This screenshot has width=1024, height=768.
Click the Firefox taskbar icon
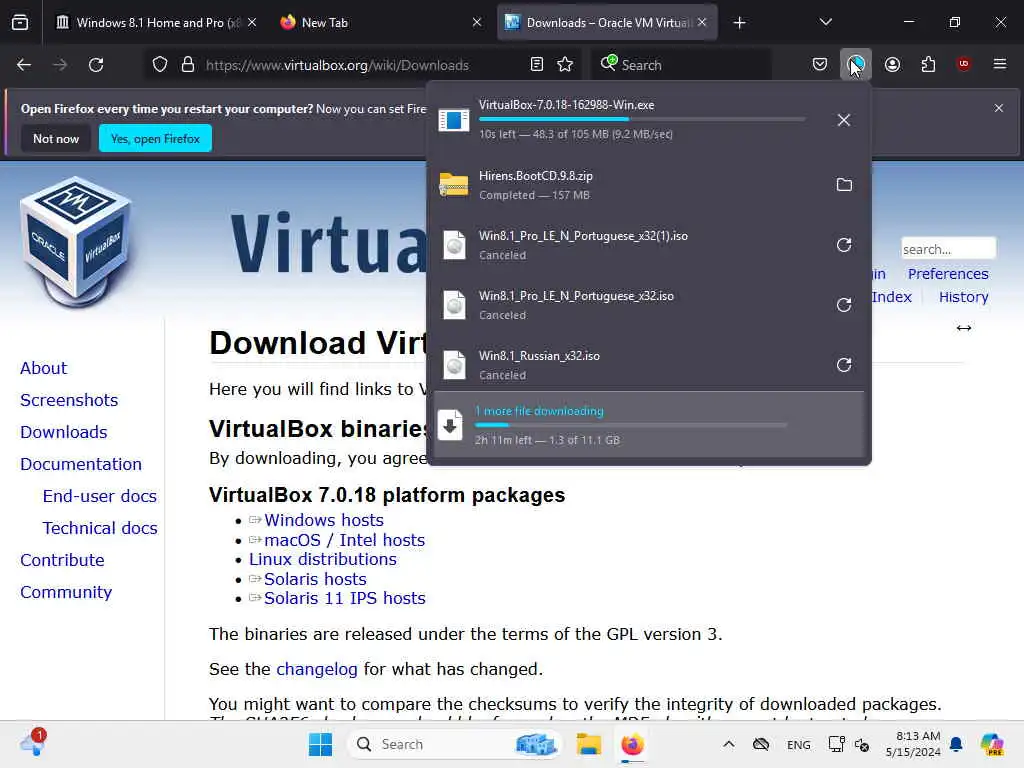[x=632, y=744]
